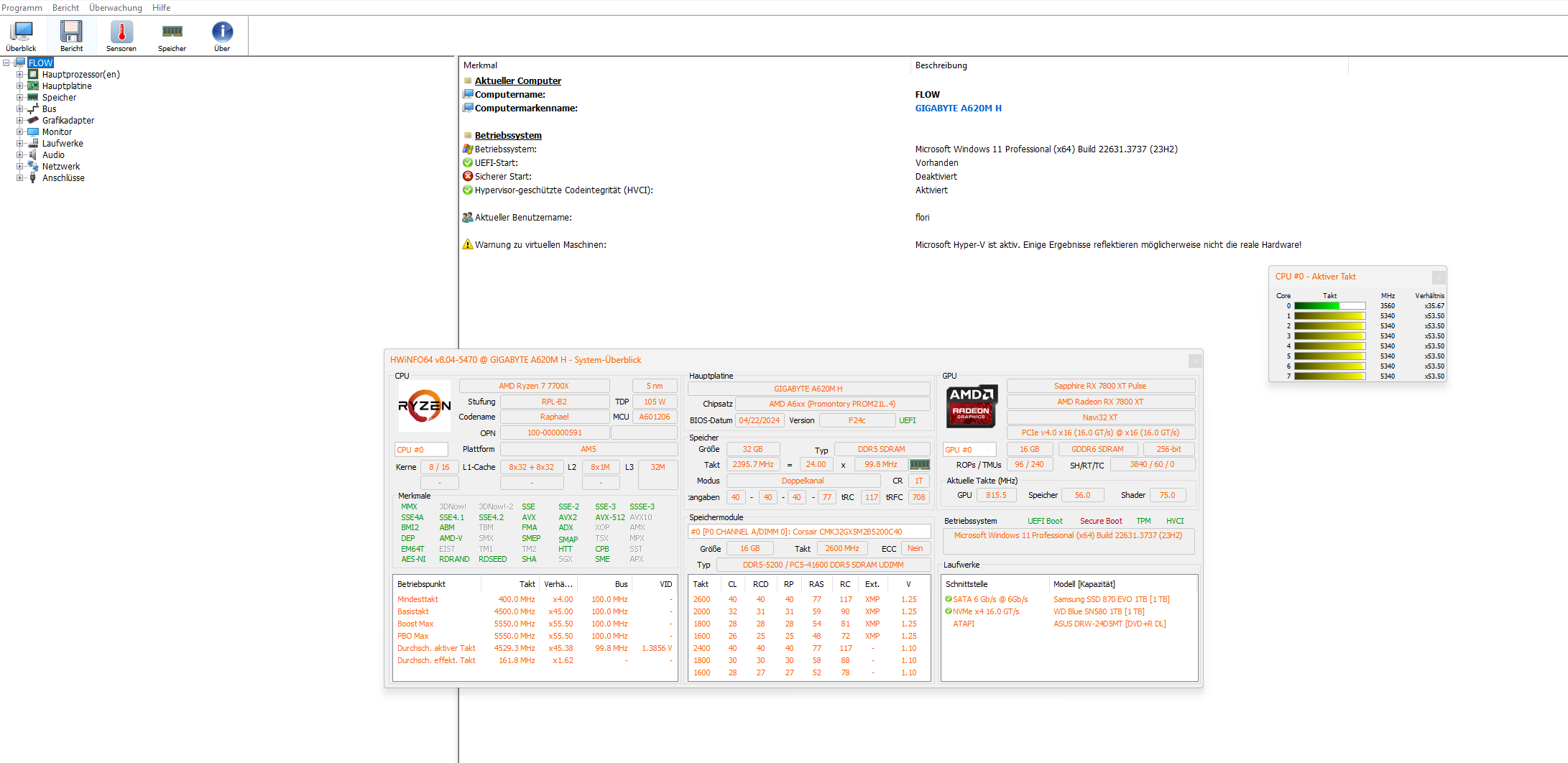
Task: Select the Hauptprozessor(en) icon in tree
Action: 33,75
